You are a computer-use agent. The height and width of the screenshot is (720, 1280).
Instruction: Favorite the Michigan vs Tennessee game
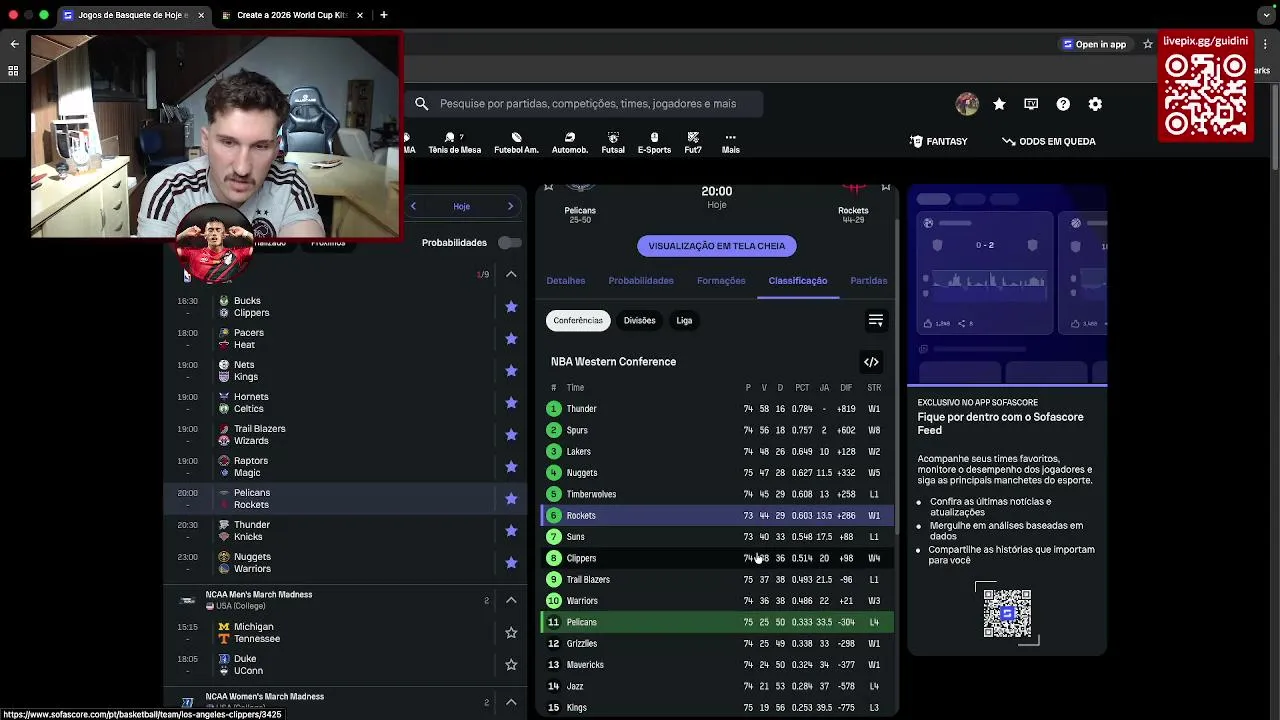pyautogui.click(x=511, y=633)
